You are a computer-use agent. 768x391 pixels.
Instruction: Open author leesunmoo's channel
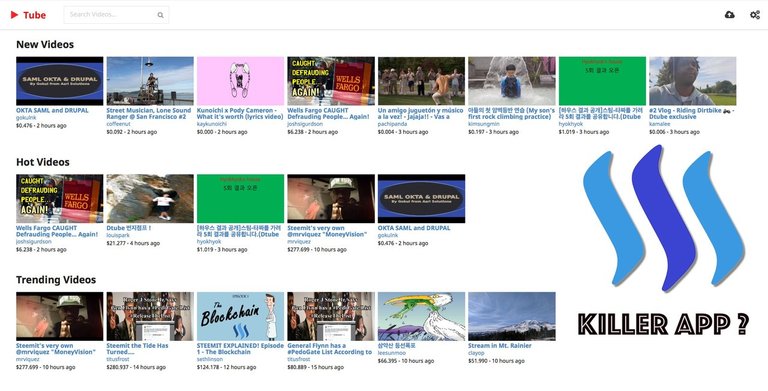(x=392, y=353)
